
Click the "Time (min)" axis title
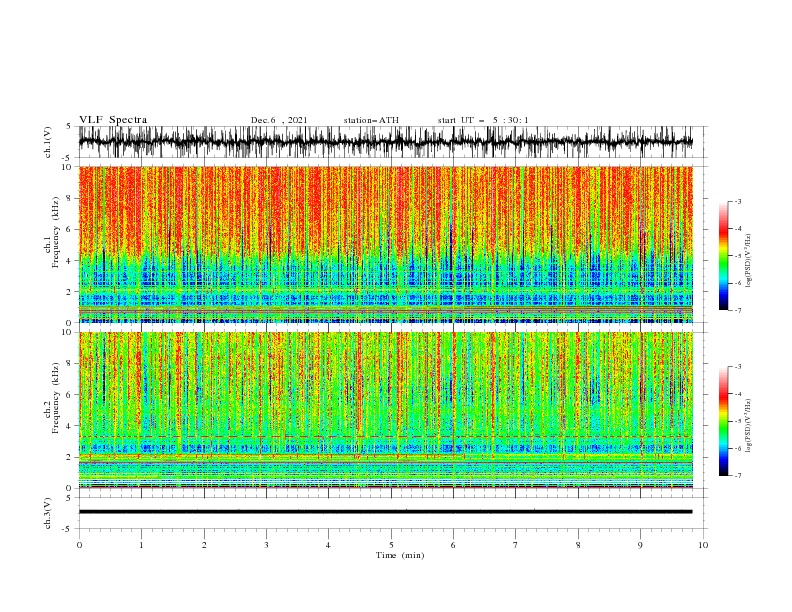[400, 555]
